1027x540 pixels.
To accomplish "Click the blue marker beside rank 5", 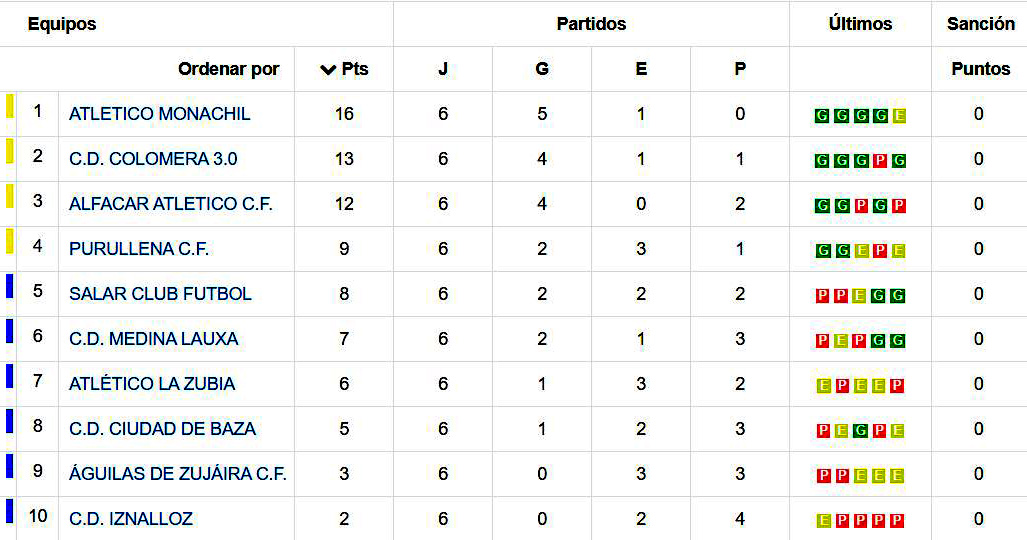I will pos(10,286).
